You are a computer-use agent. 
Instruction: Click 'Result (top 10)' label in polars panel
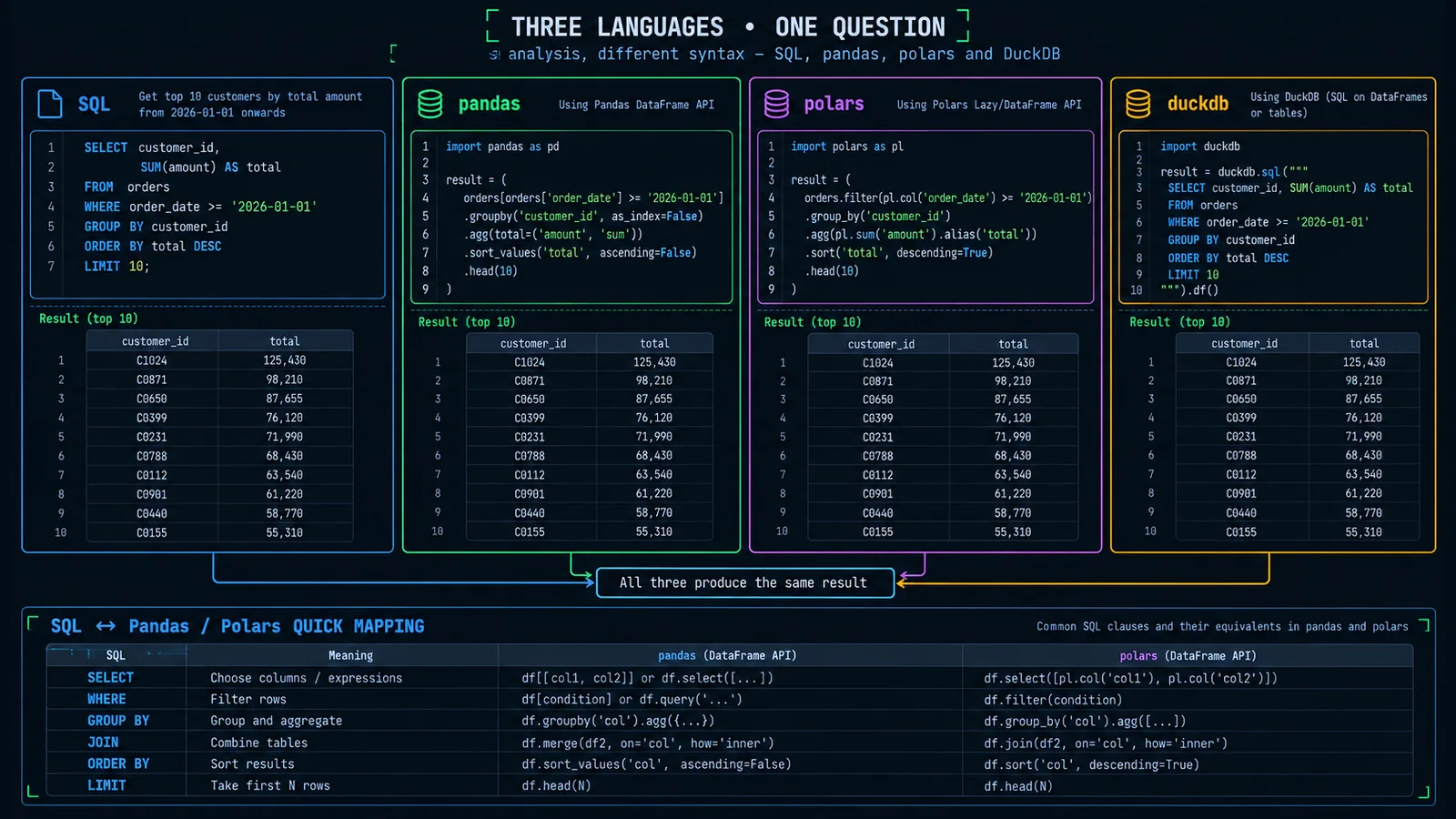[813, 322]
